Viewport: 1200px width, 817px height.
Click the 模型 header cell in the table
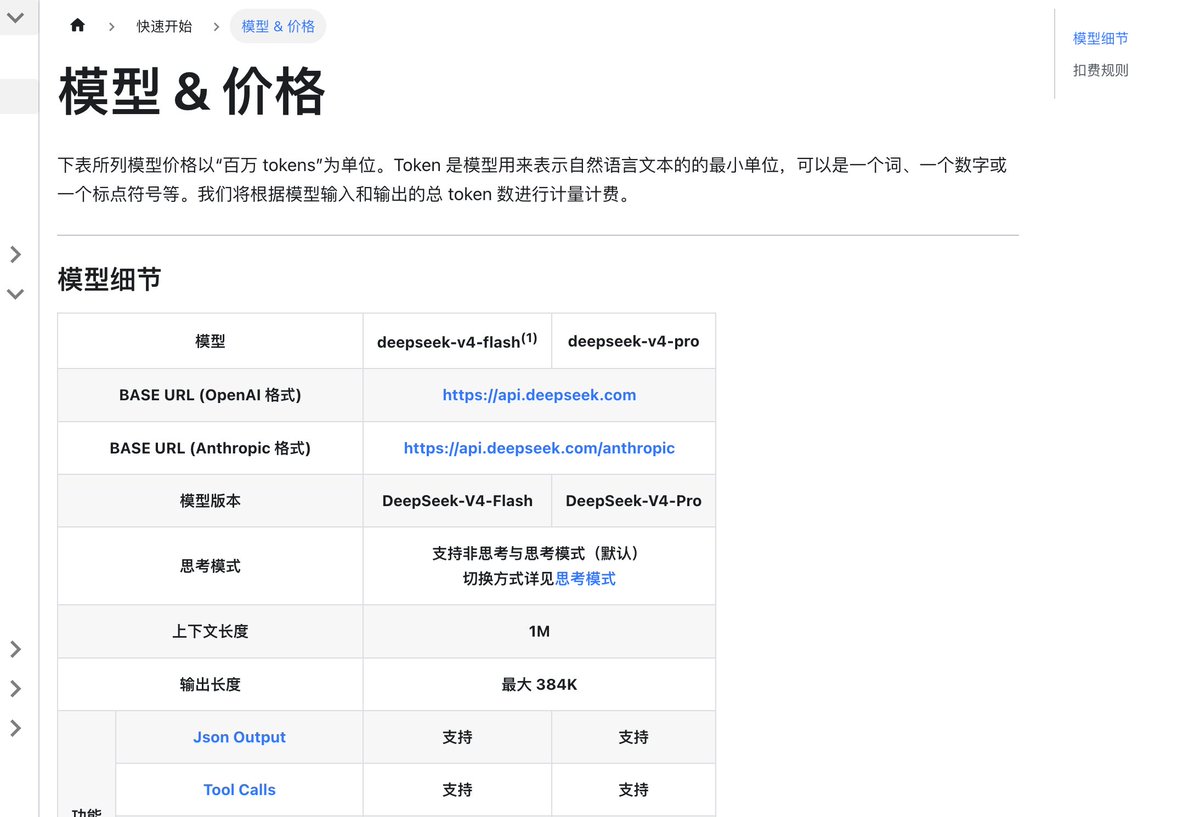[x=210, y=341]
